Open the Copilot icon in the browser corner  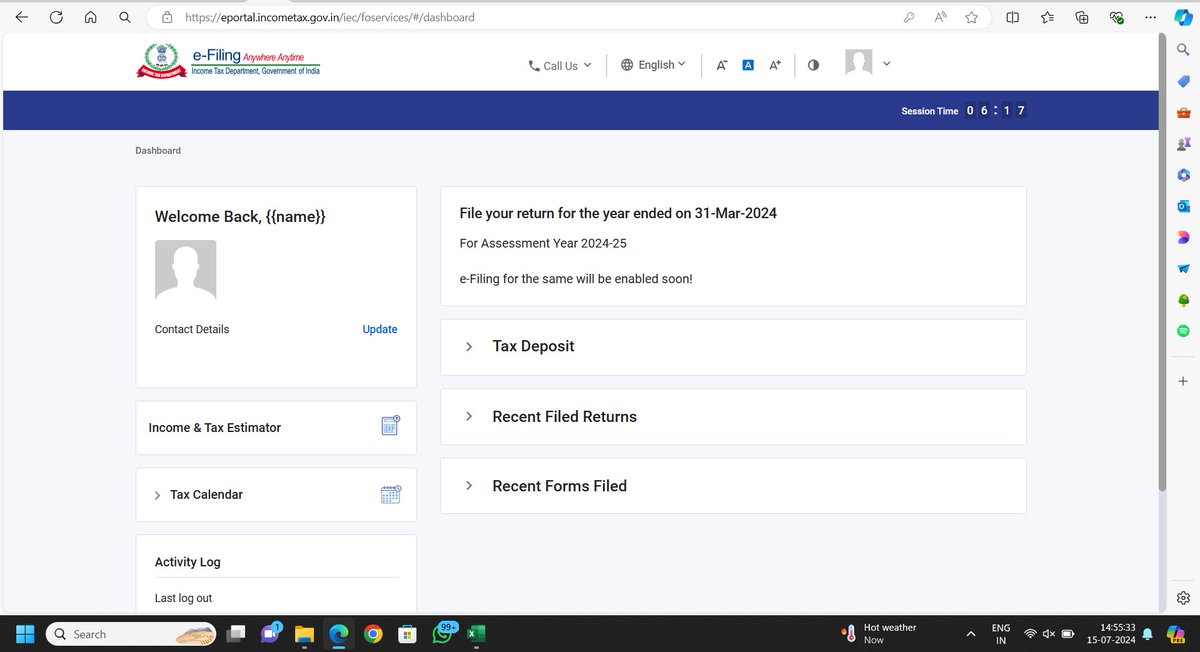[1183, 17]
